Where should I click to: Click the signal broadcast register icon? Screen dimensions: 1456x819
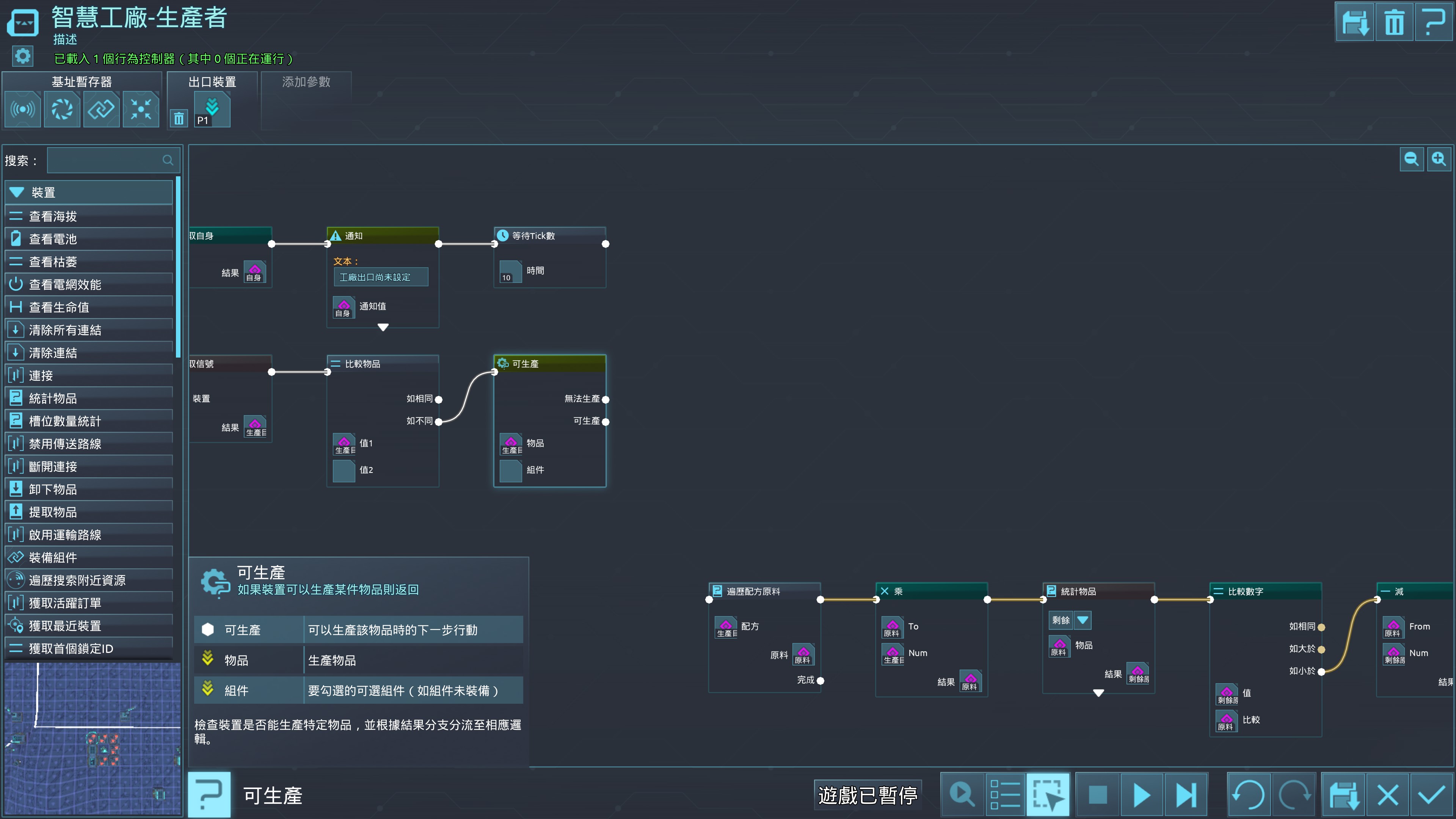pyautogui.click(x=23, y=109)
